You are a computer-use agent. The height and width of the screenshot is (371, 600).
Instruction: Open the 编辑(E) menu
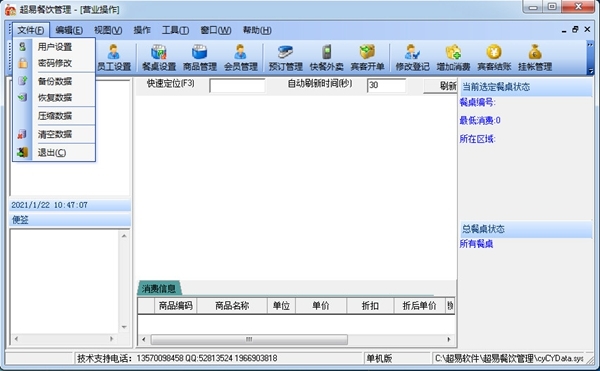69,30
